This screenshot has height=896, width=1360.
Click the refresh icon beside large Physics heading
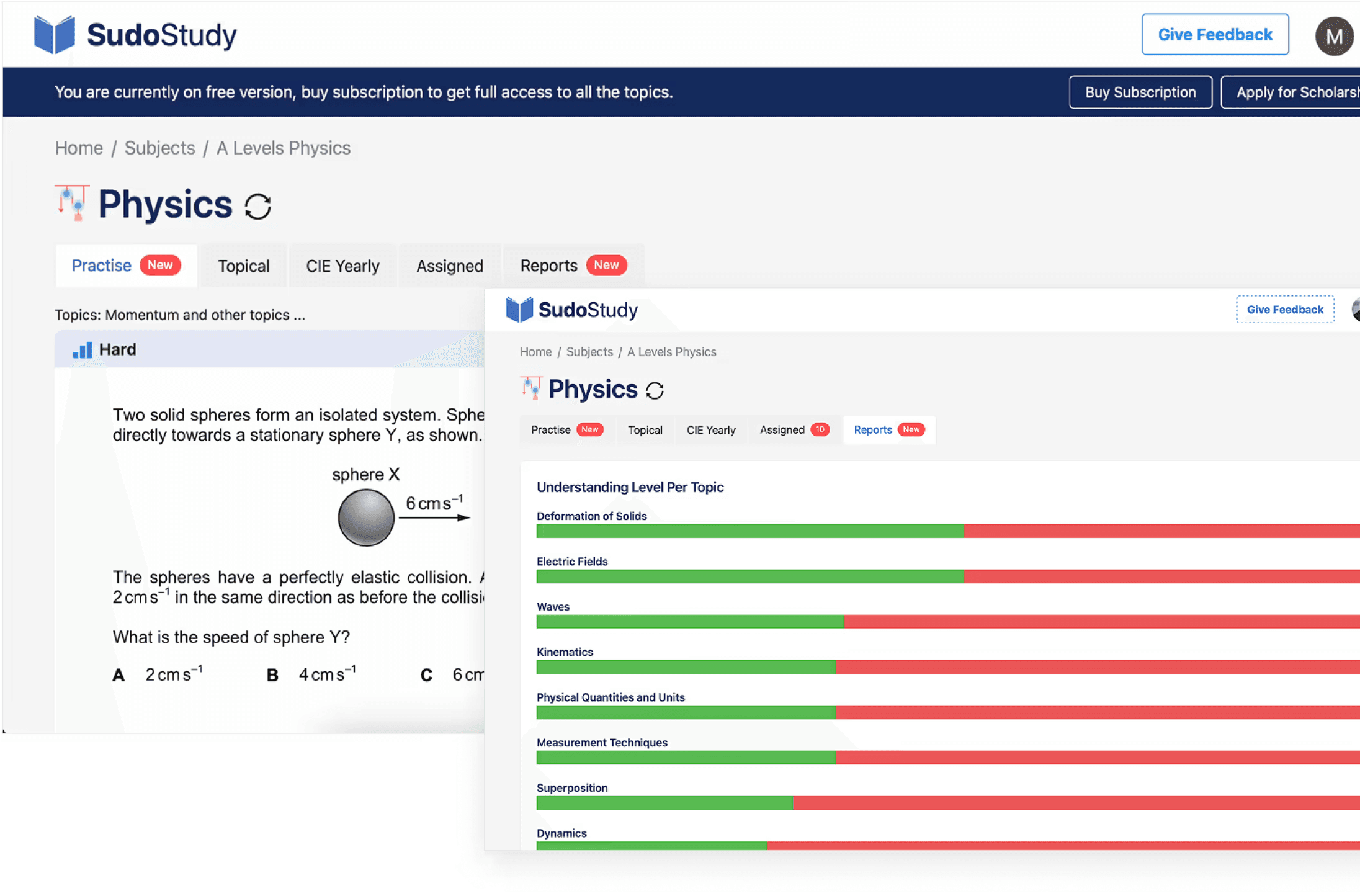pyautogui.click(x=257, y=207)
